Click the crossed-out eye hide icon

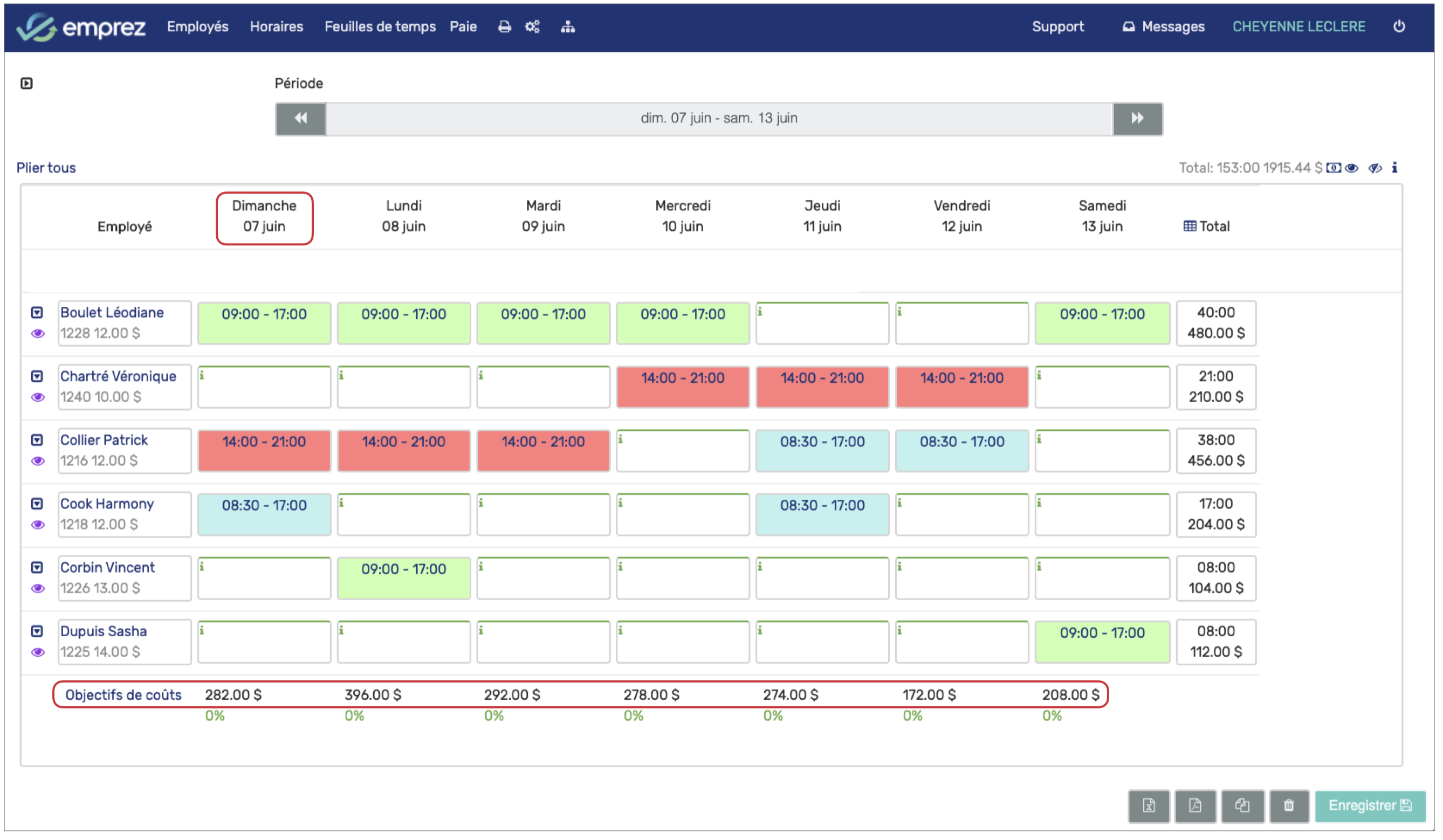pyautogui.click(x=1375, y=168)
